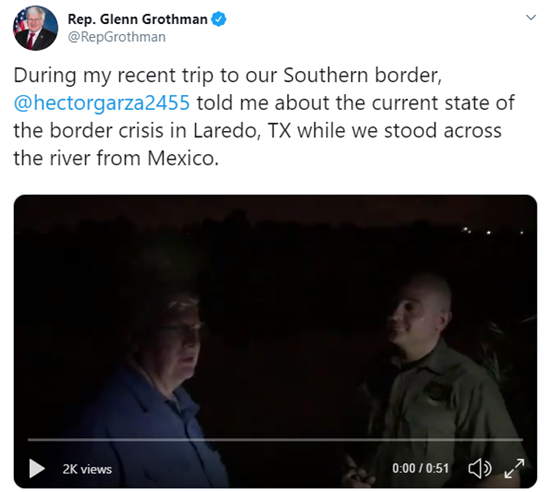Play the tweet video
This screenshot has height=492, width=550.
pos(37,468)
